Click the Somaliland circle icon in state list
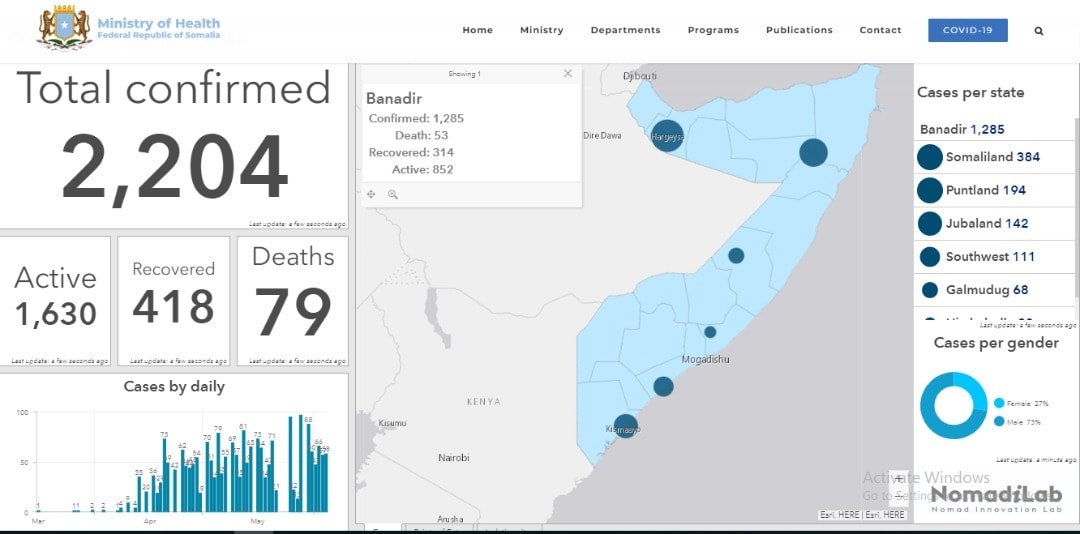Screen dimensions: 1080x534 (930, 157)
